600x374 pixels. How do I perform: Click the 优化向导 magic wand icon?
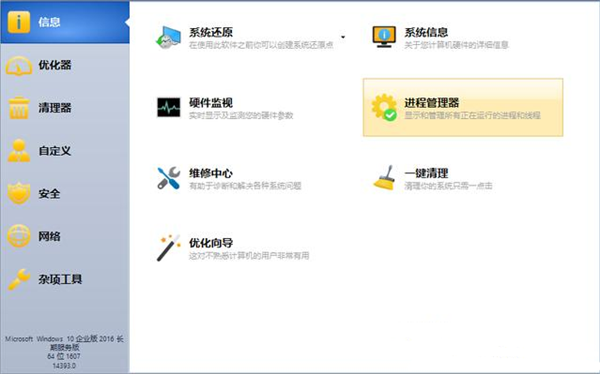[168, 248]
